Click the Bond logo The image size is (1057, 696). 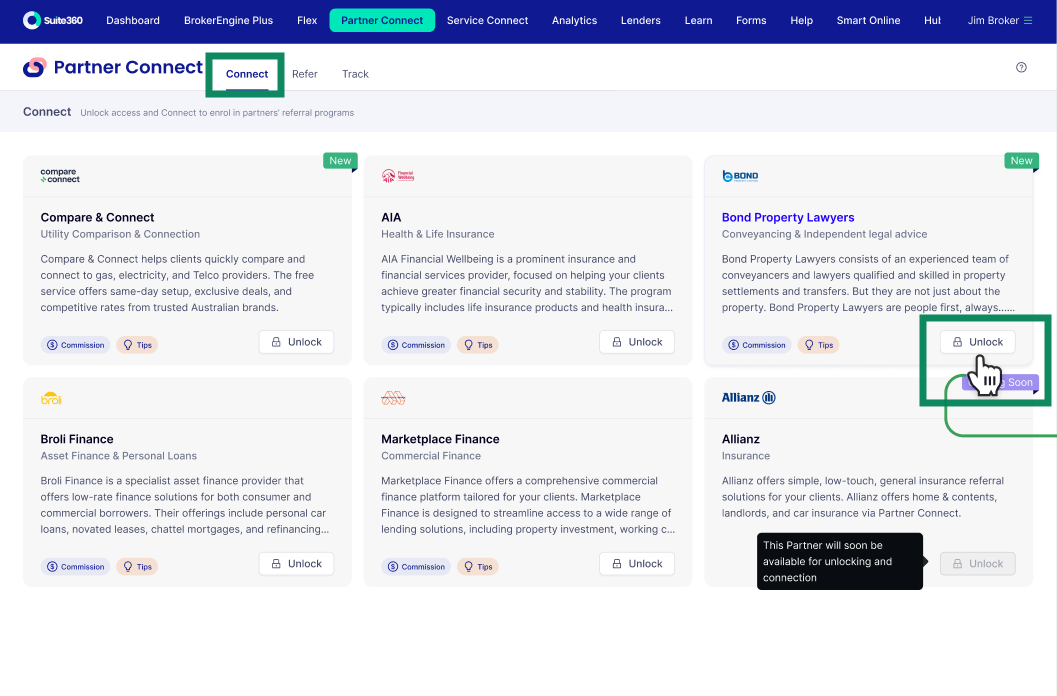pos(740,176)
